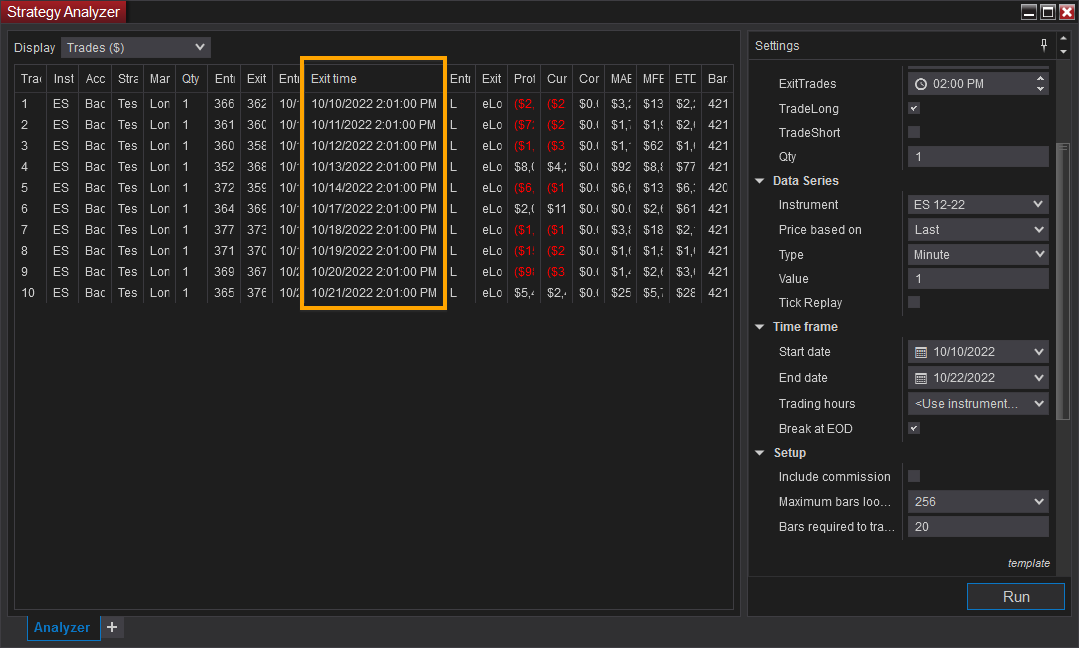Collapse the Data Series section
Image resolution: width=1079 pixels, height=648 pixels.
[761, 181]
